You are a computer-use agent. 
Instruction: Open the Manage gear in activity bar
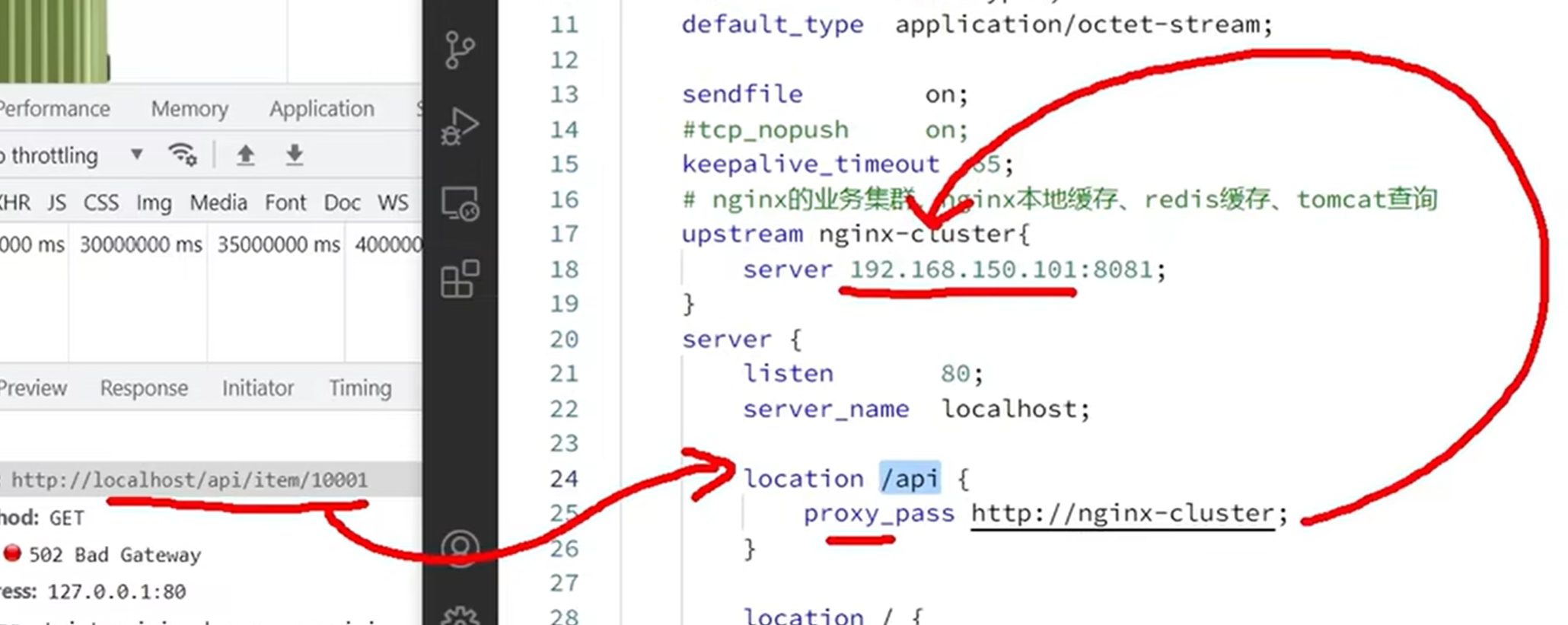(460, 615)
